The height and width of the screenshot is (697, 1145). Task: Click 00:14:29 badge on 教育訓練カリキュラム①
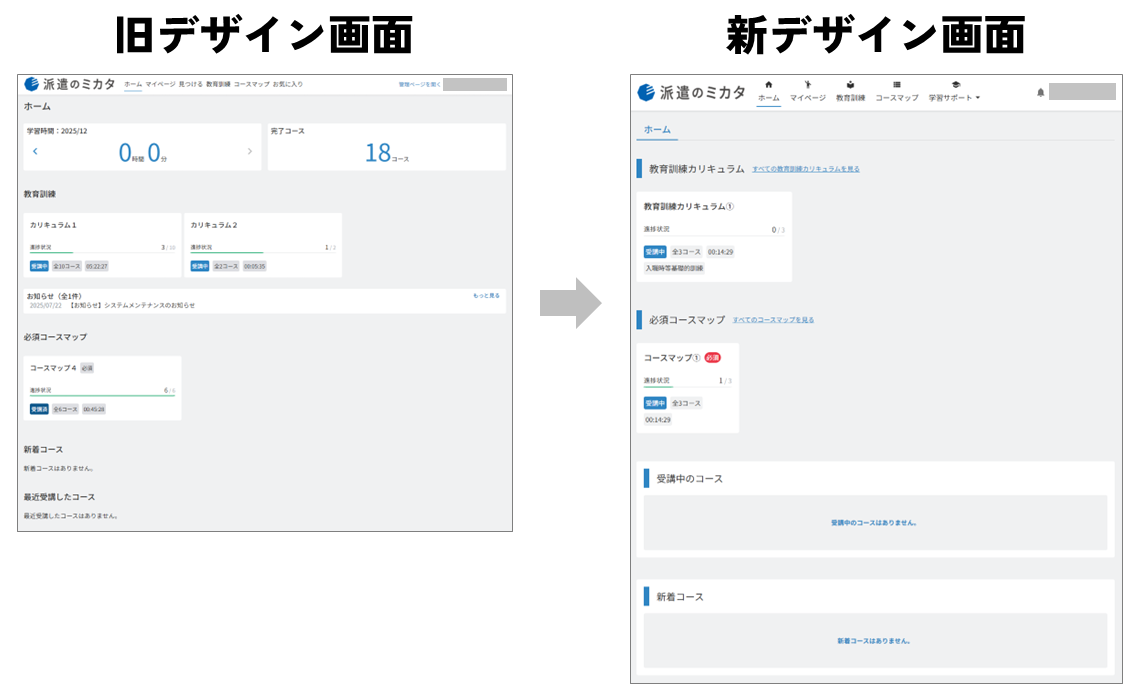(x=721, y=252)
